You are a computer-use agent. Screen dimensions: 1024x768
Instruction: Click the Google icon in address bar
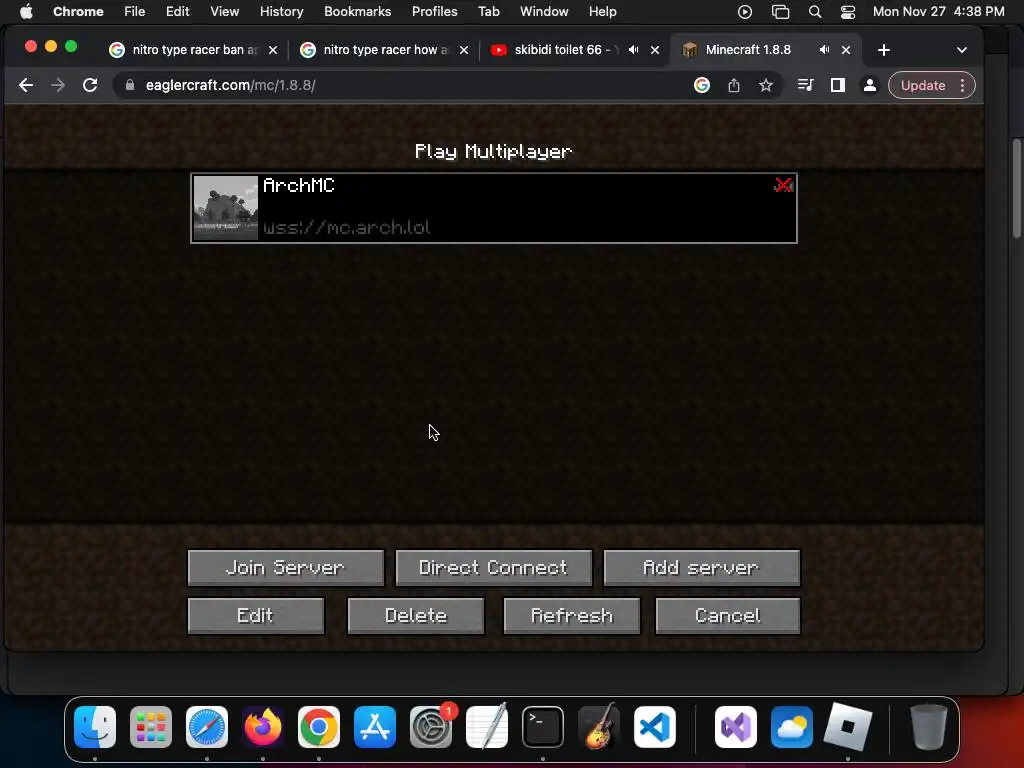coord(701,85)
